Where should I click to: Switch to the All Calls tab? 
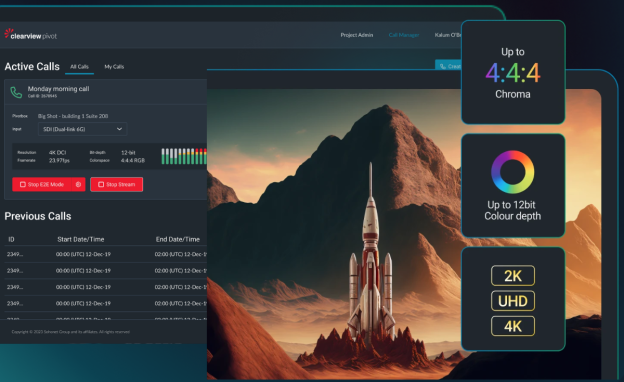(79, 67)
